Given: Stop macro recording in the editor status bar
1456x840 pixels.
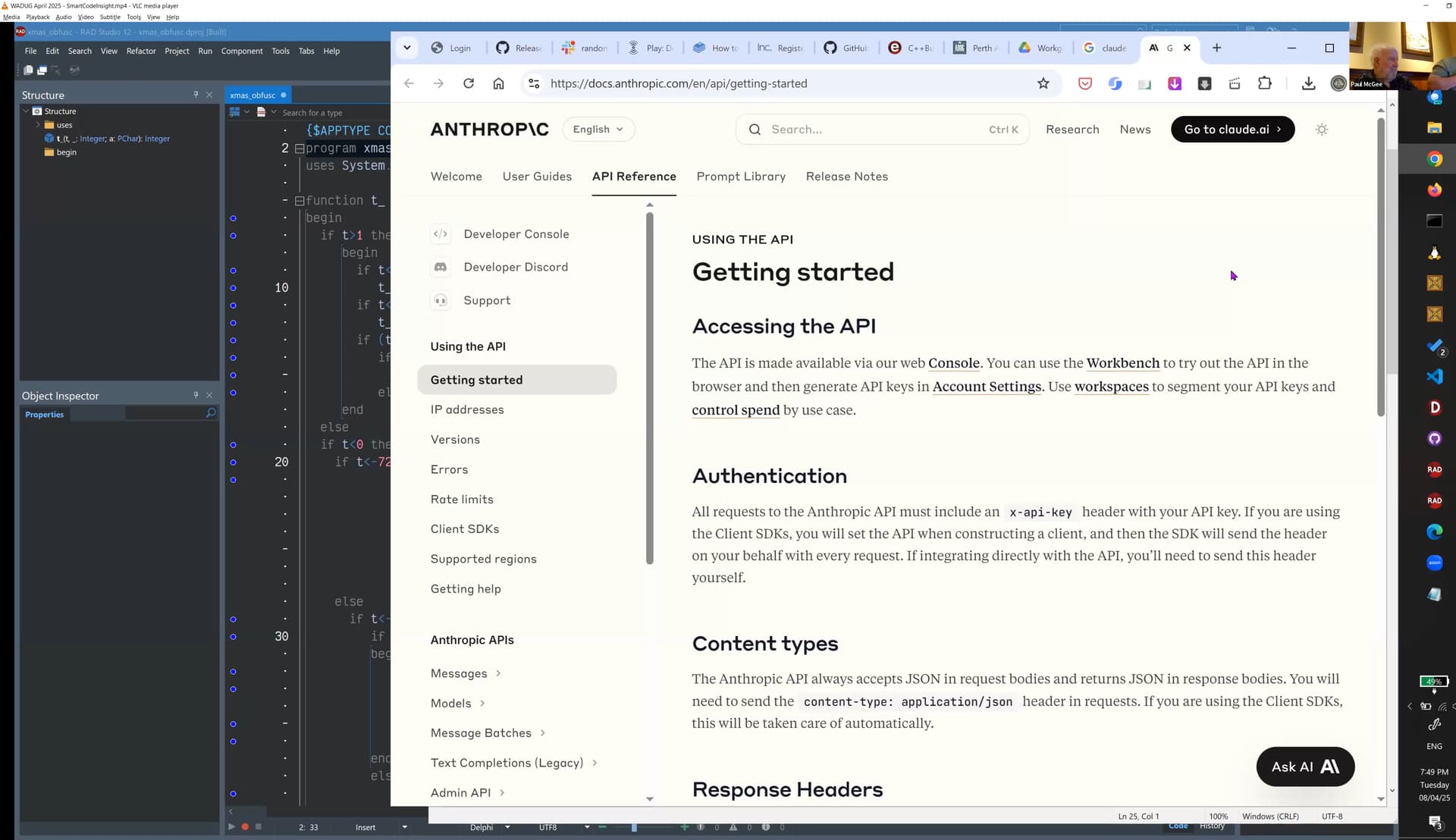Looking at the screenshot, I should [x=259, y=826].
